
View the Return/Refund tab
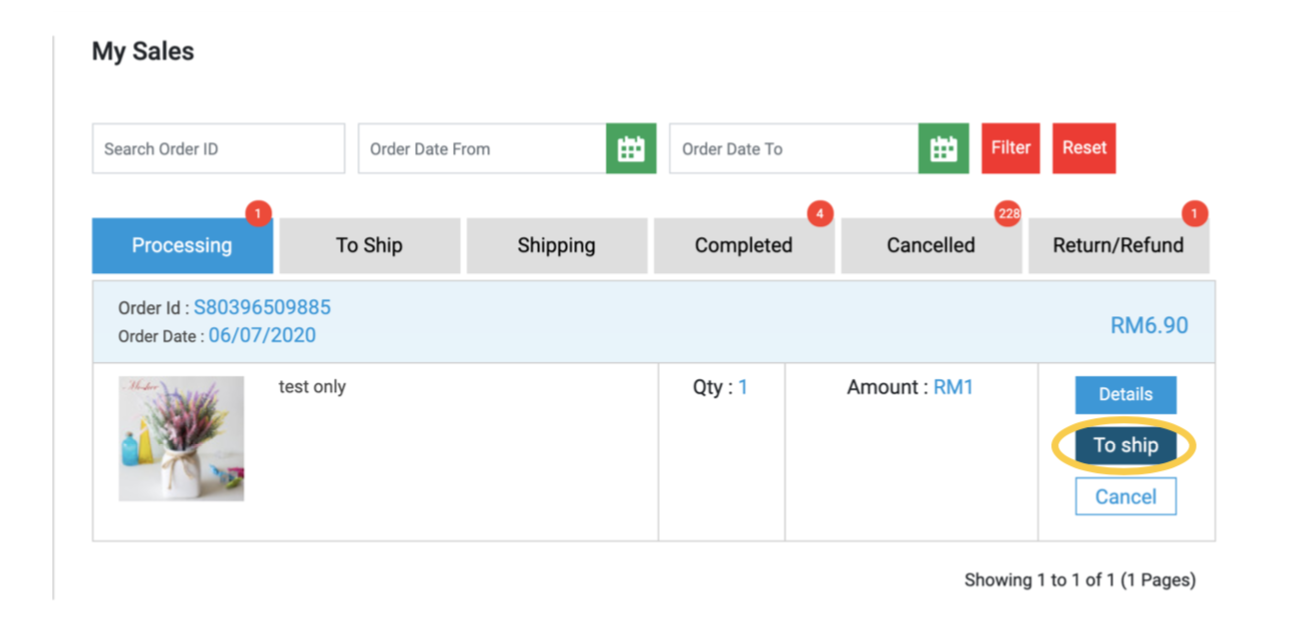click(x=1119, y=246)
